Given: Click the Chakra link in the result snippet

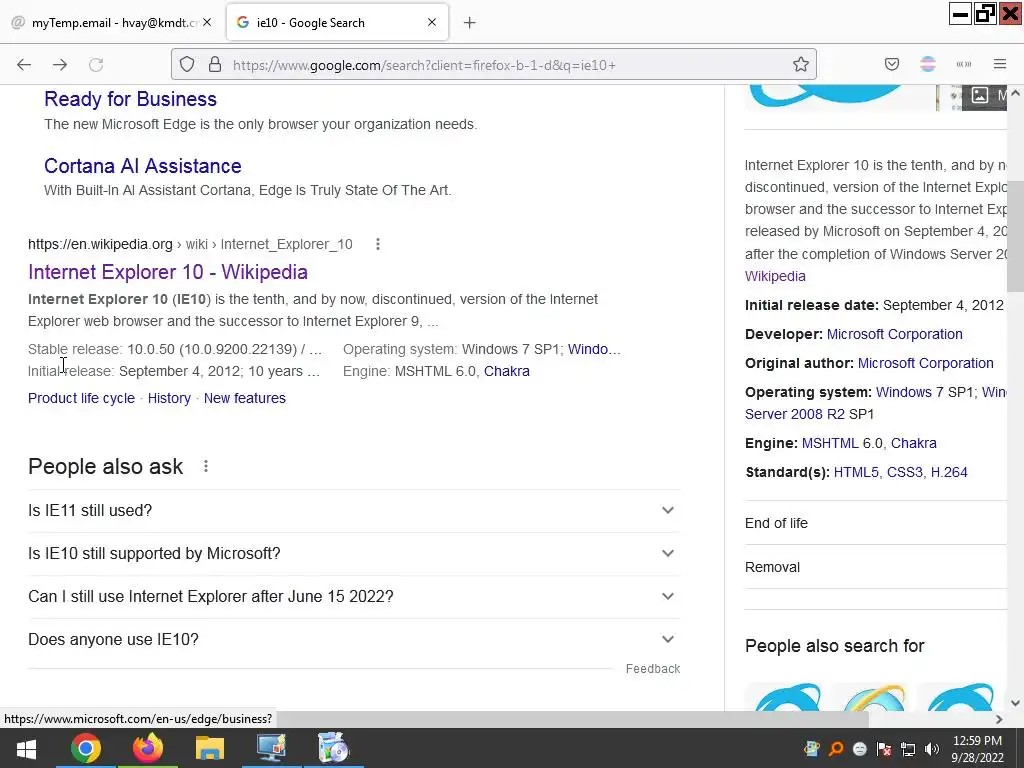Looking at the screenshot, I should (x=507, y=371).
